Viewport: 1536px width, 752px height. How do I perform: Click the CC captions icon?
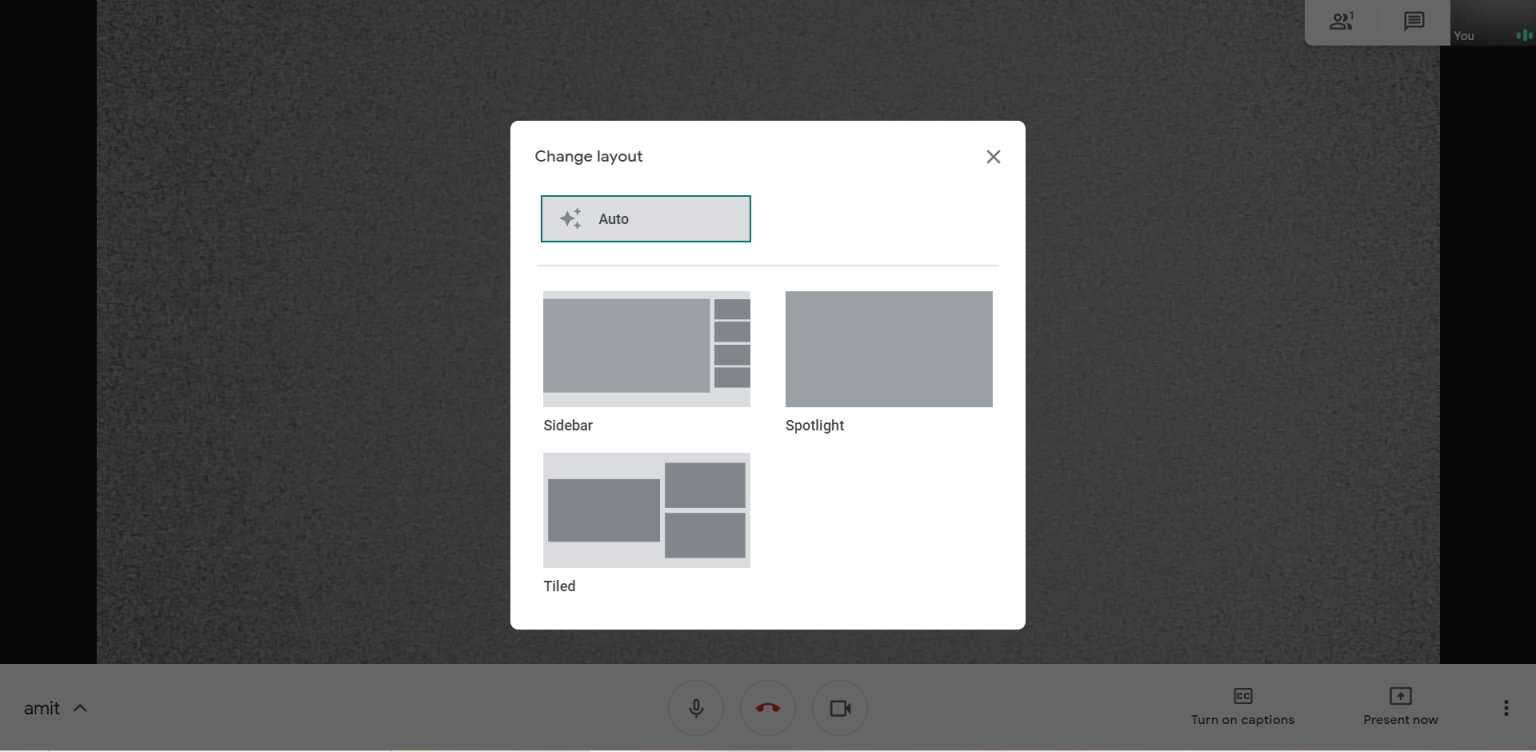point(1242,696)
